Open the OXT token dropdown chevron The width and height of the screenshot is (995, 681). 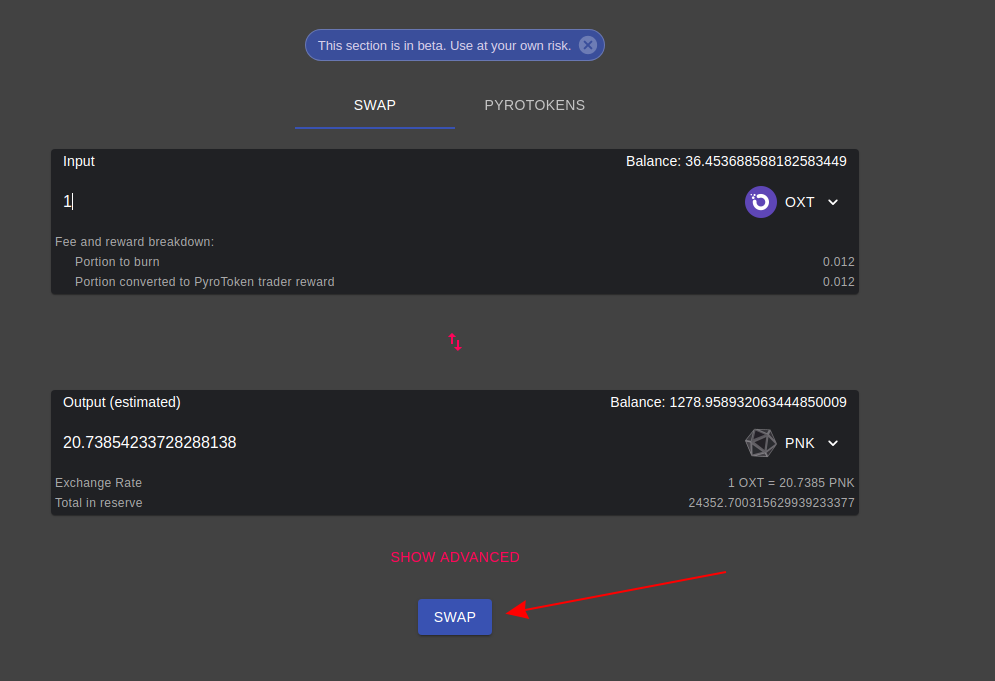tap(833, 202)
